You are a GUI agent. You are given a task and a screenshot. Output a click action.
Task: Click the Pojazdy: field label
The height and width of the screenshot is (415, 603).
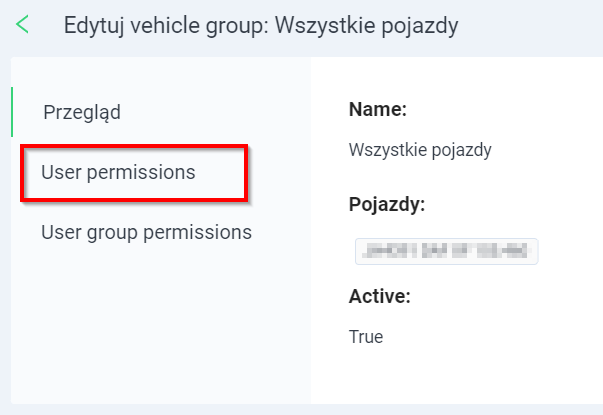(x=387, y=204)
